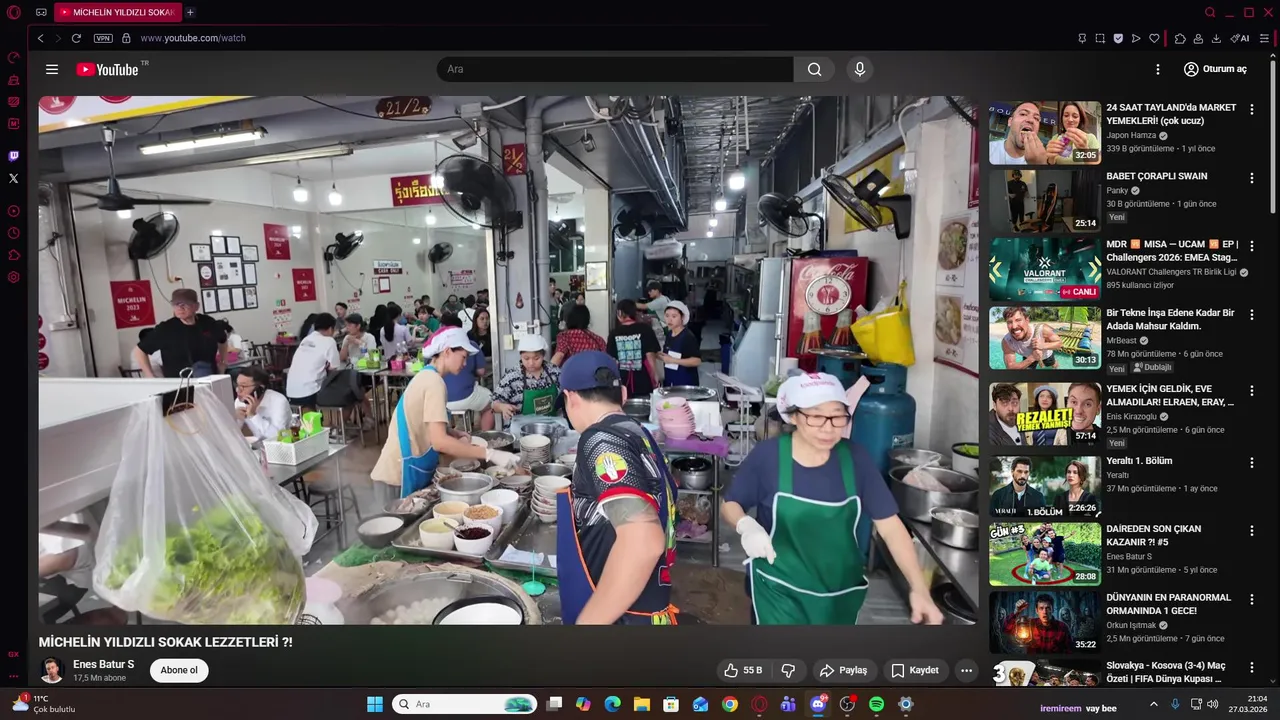1280x720 pixels.
Task: Toggle ad blocker shield icon
Action: (x=1118, y=38)
